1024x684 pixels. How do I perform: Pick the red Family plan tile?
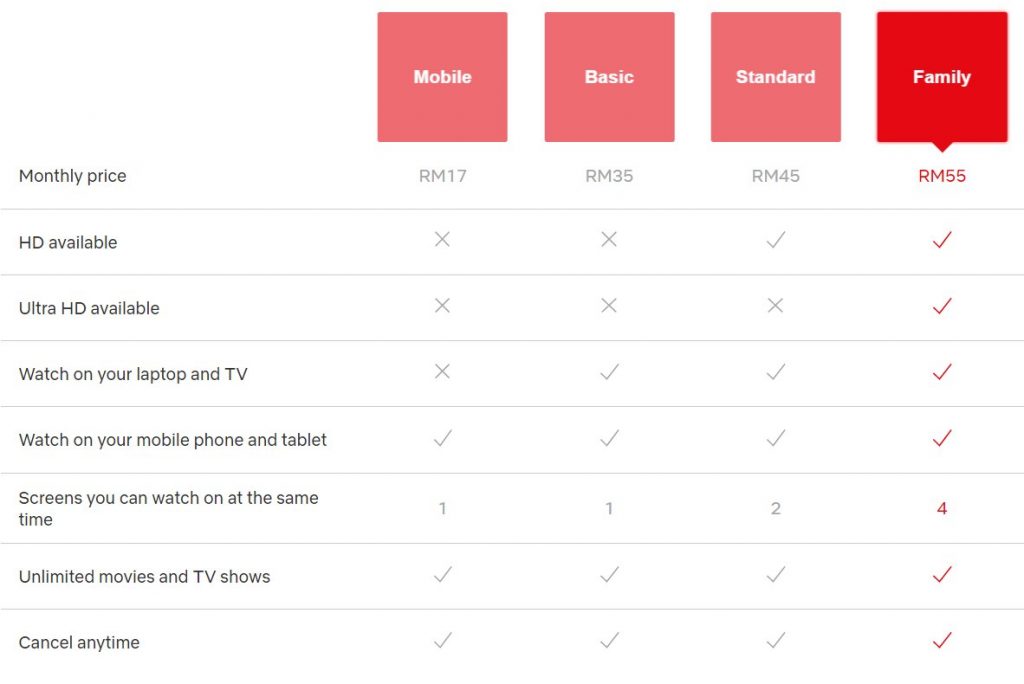click(942, 76)
